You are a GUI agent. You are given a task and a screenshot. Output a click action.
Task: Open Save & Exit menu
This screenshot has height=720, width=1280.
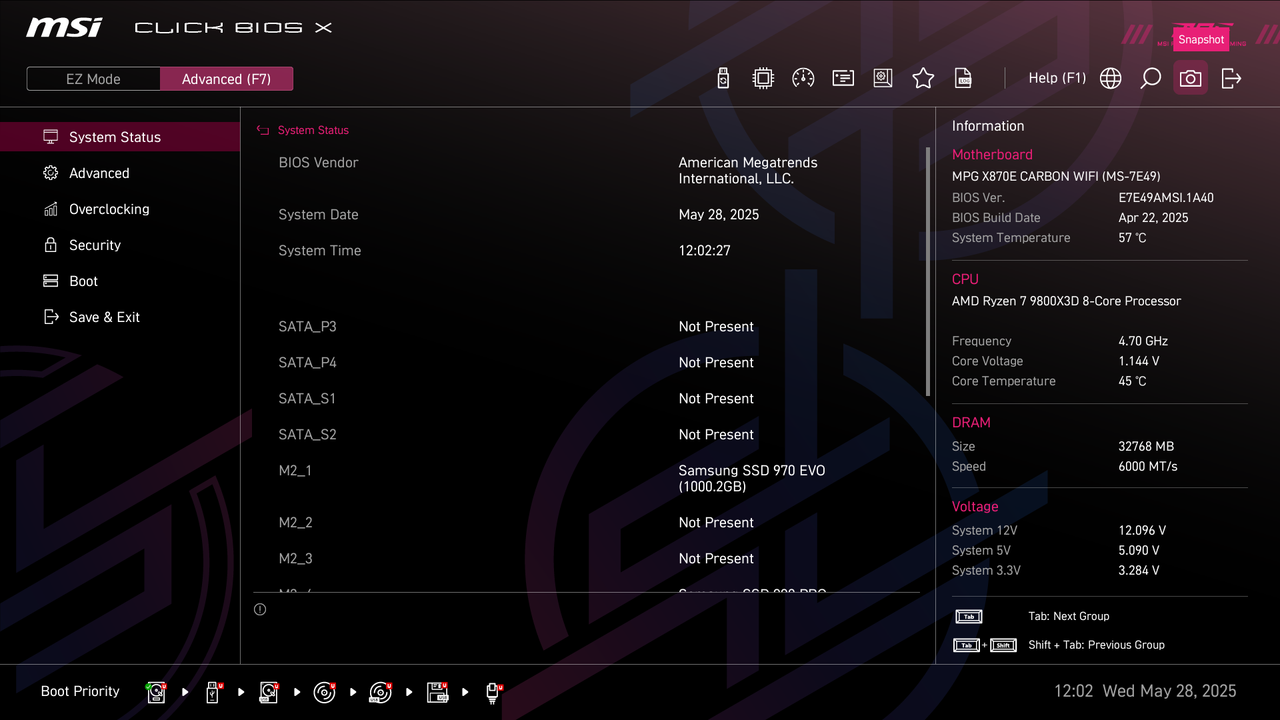pos(120,317)
